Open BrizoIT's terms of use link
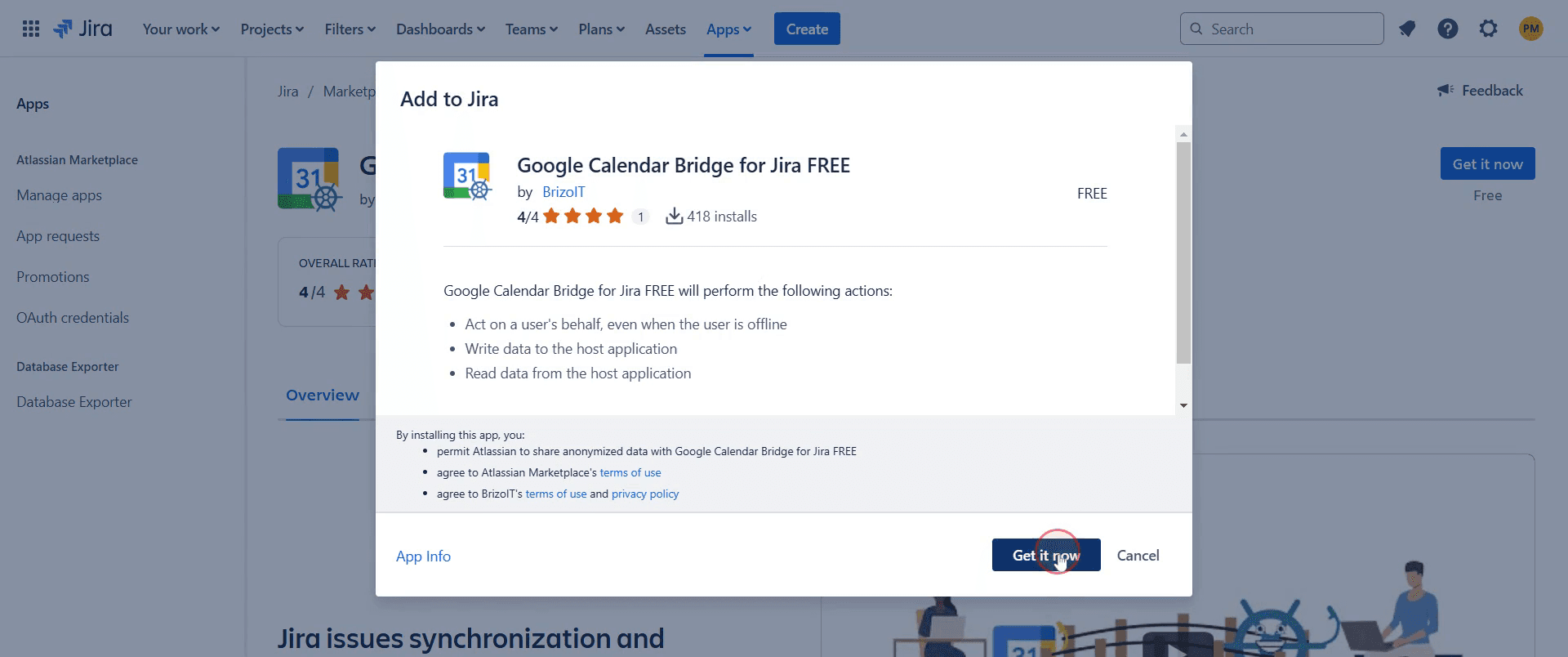This screenshot has width=1568, height=657. point(556,494)
